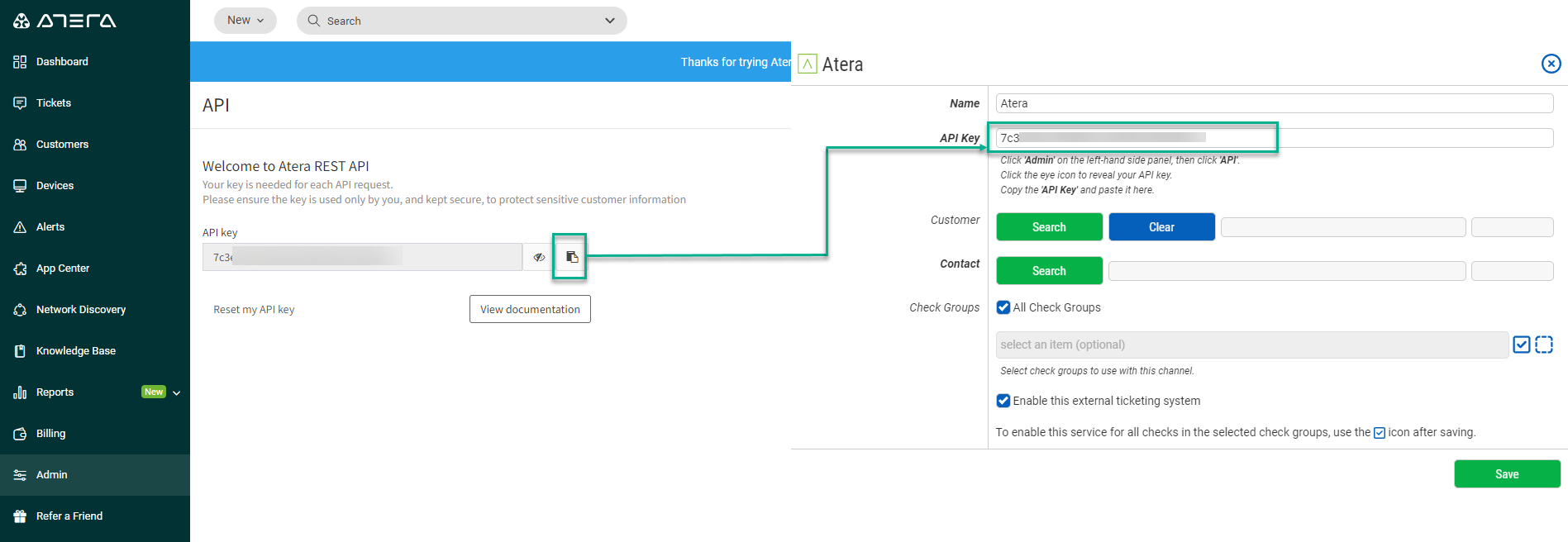1568x542 pixels.
Task: Click the Thanks for trying Atera banner
Action: pyautogui.click(x=490, y=62)
